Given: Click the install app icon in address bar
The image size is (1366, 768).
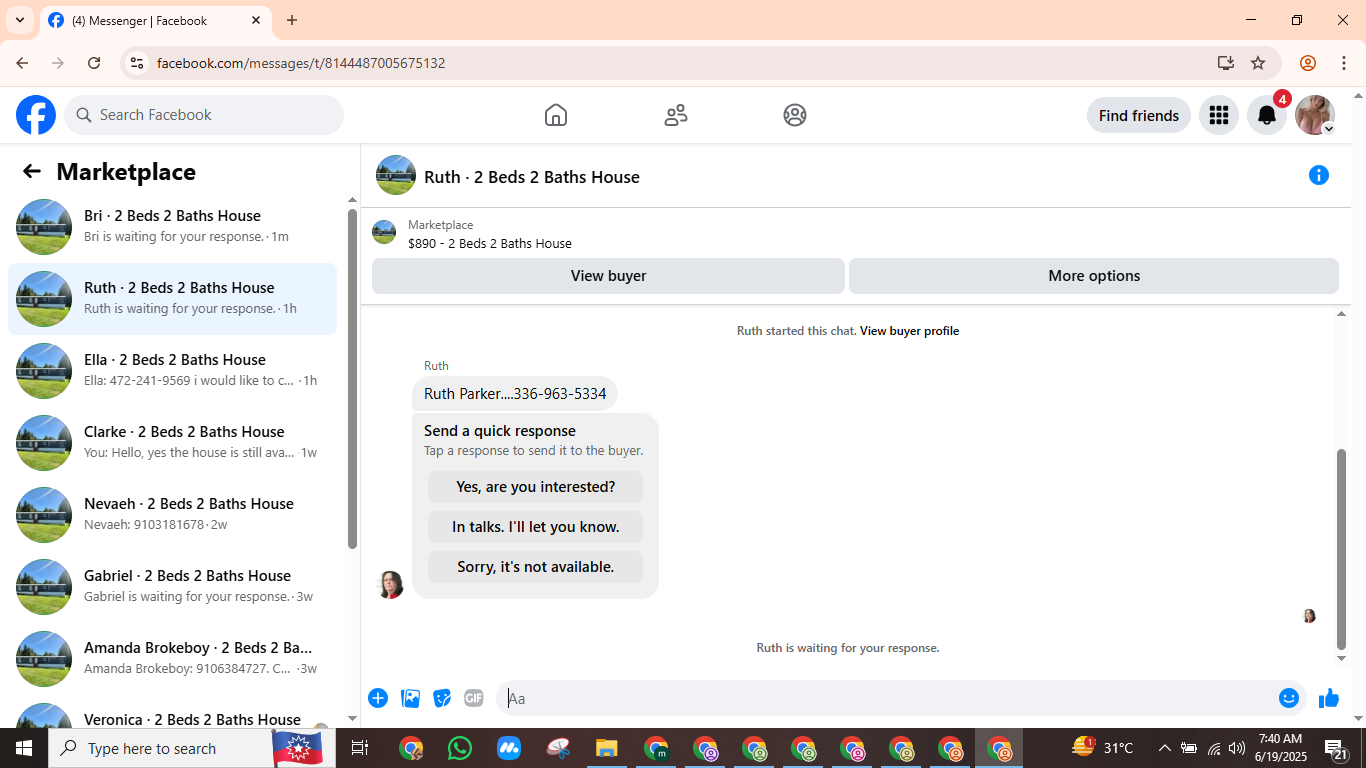Looking at the screenshot, I should (x=1226, y=63).
